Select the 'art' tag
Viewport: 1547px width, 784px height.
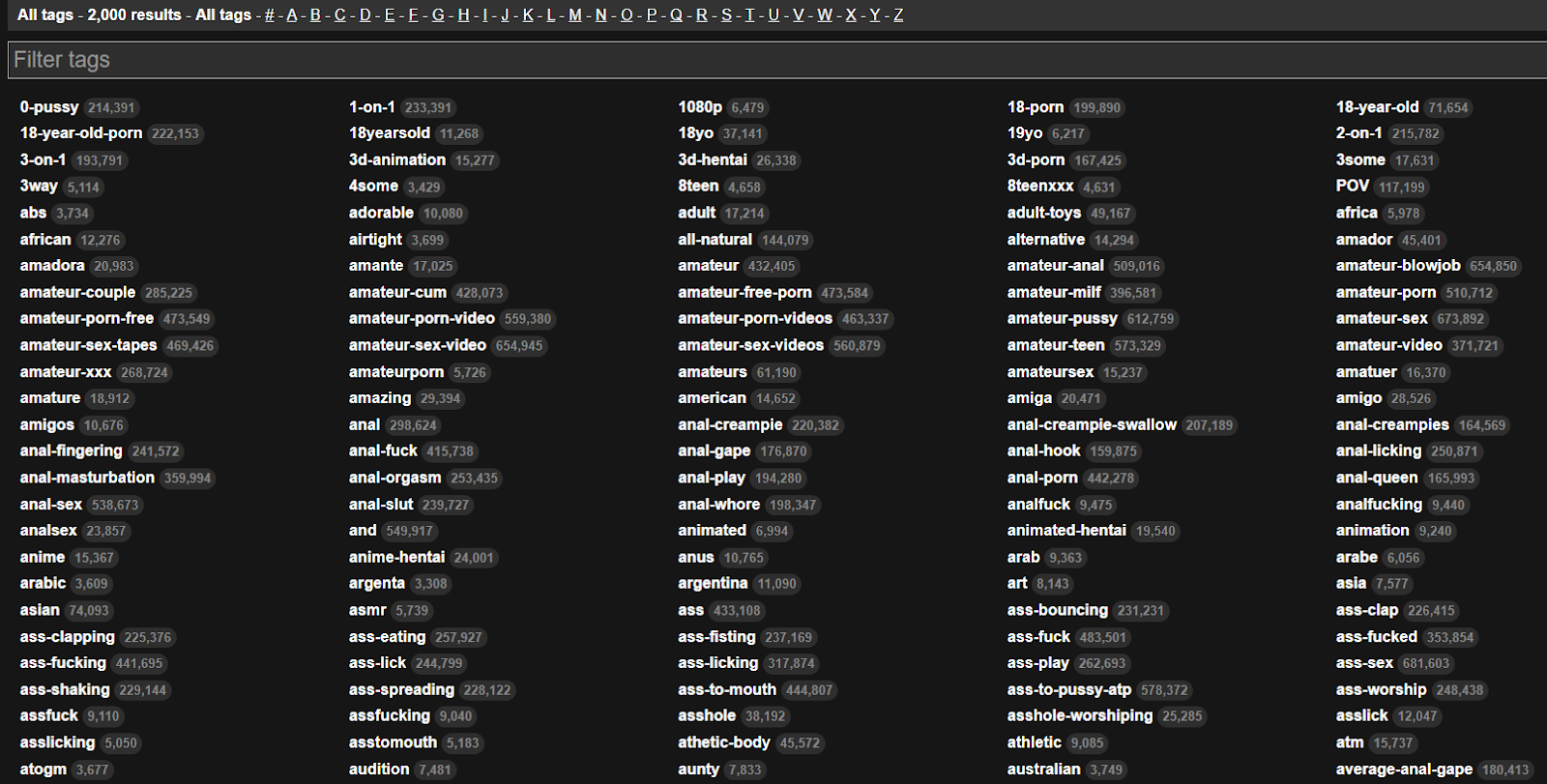click(1017, 584)
